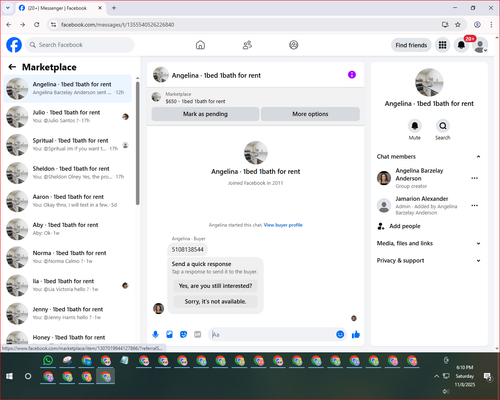Show hidden system tray icons
This screenshot has height=400, width=500.
(x=436, y=376)
